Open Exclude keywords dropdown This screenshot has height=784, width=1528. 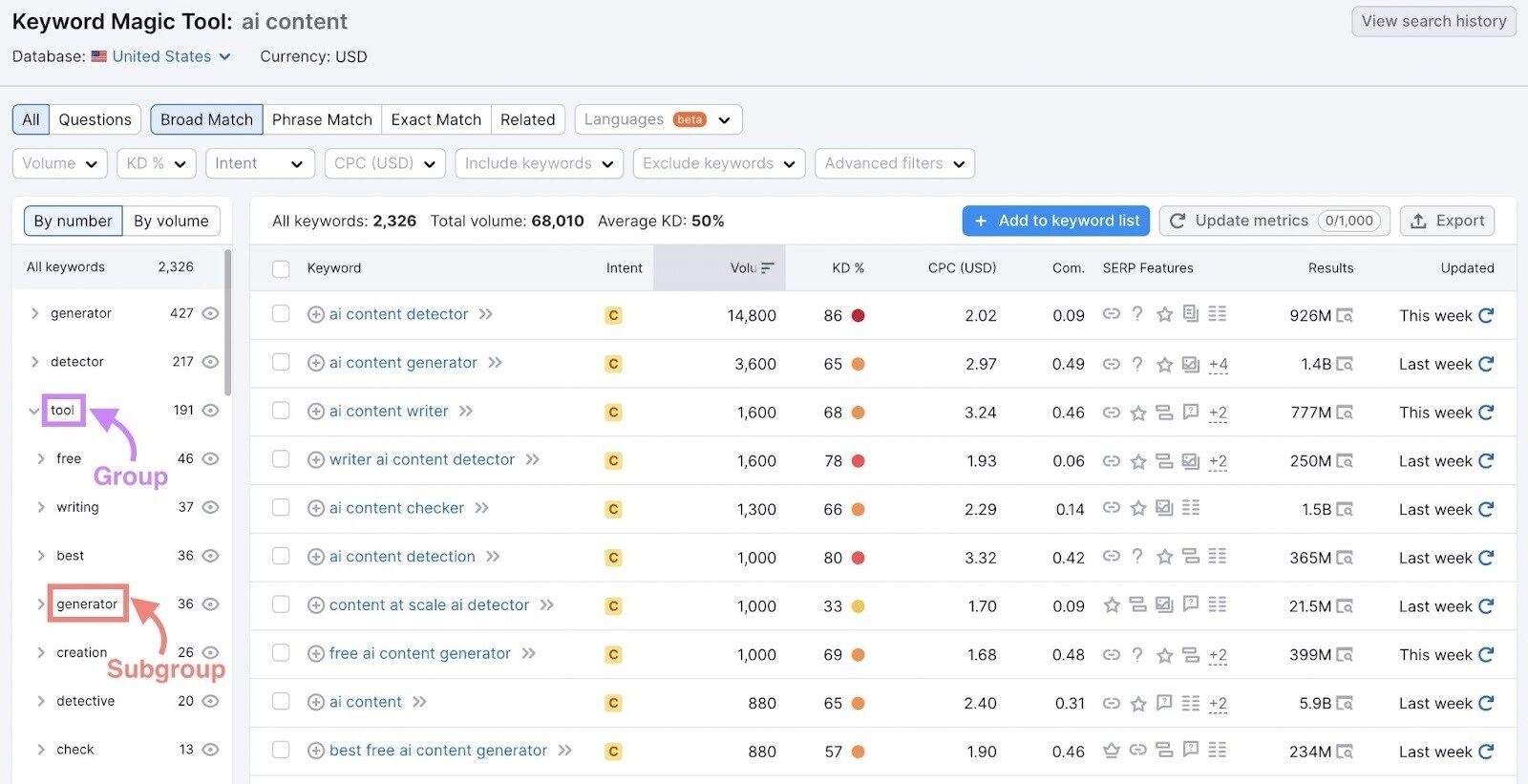tap(719, 163)
